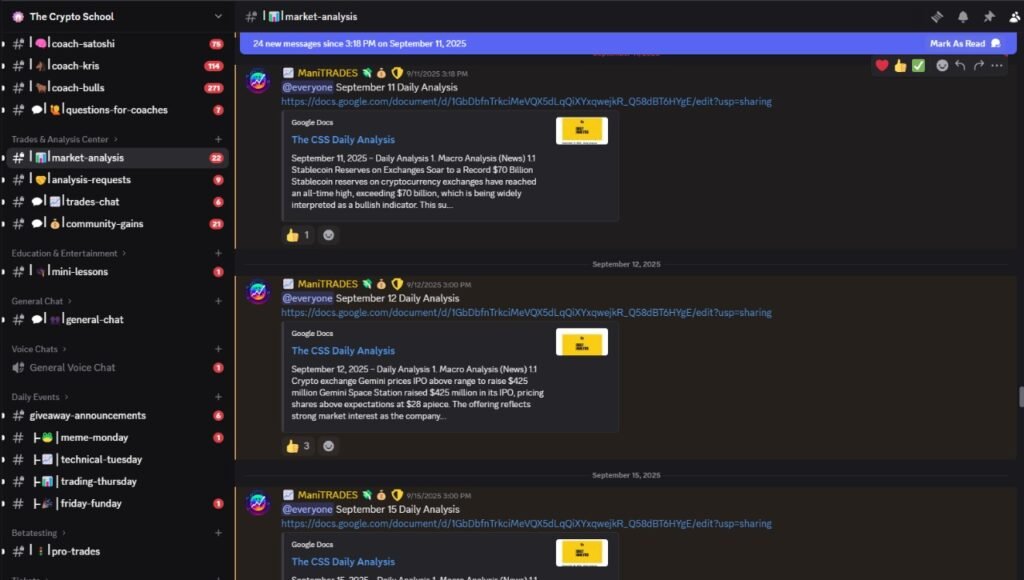The image size is (1024, 580).
Task: Show the member list icon
Action: 1014,17
